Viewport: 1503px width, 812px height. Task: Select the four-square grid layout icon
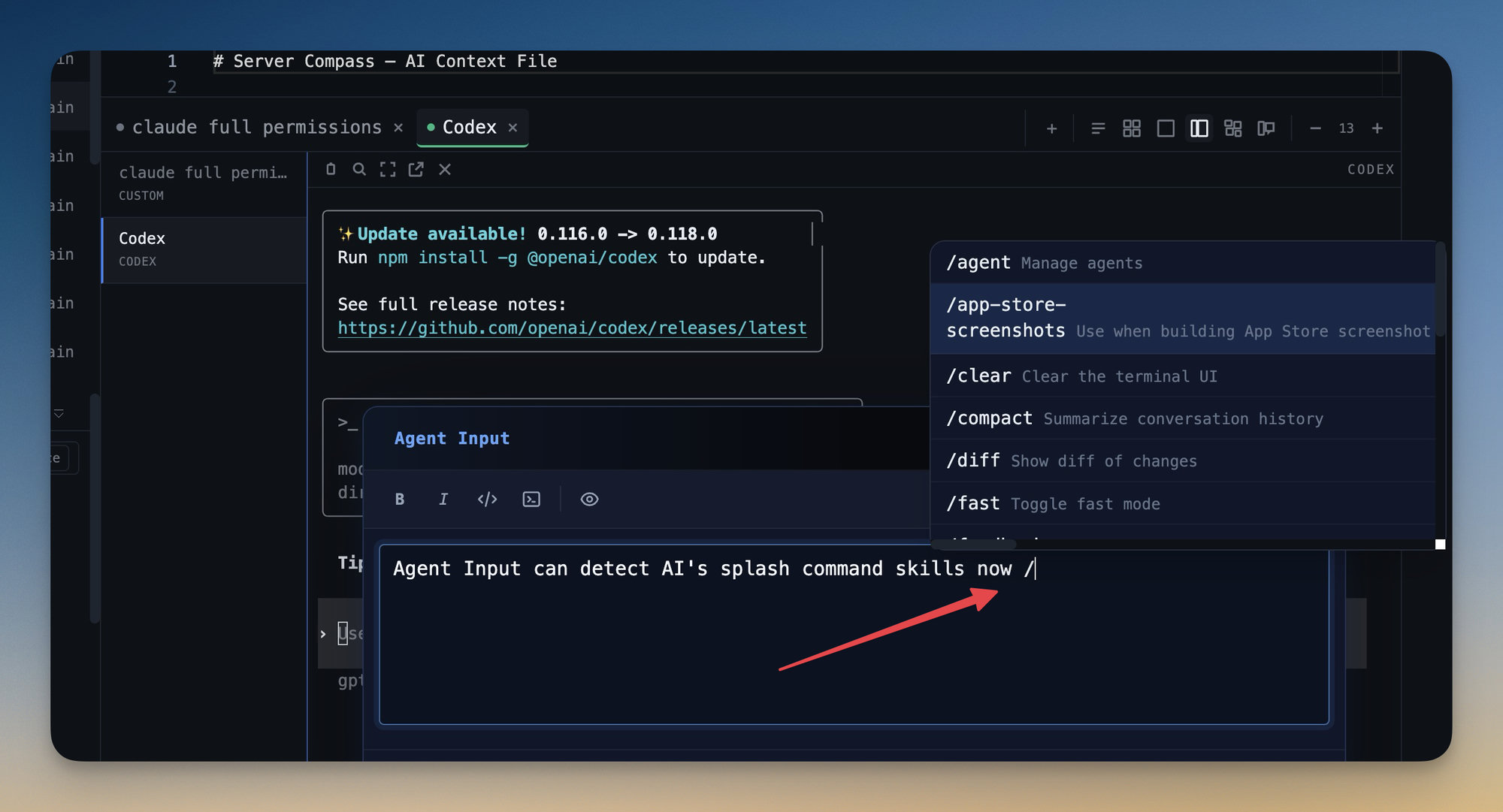(1132, 128)
